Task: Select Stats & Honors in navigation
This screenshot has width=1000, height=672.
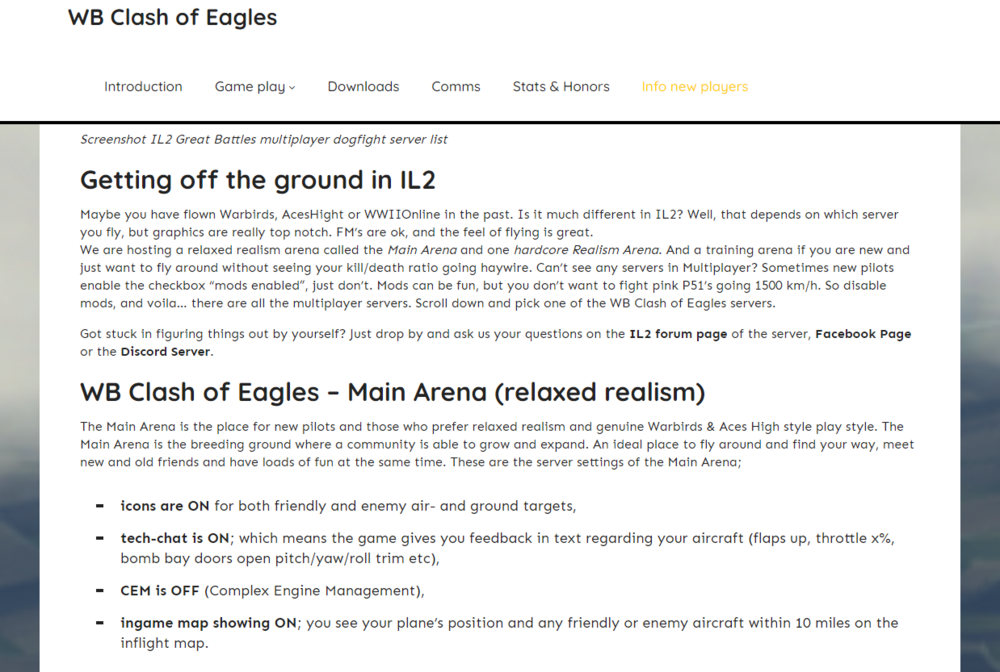Action: point(561,87)
